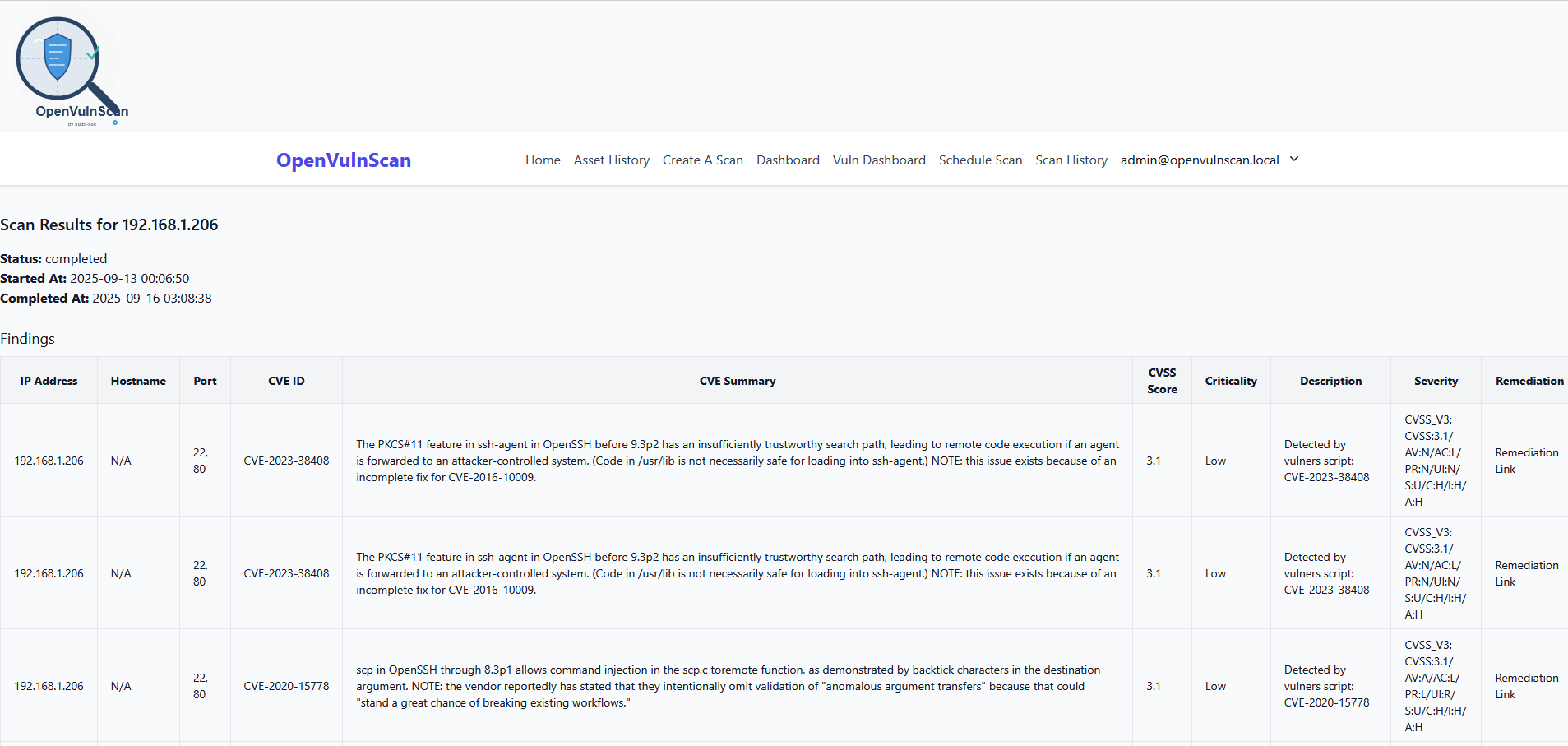1568x746 pixels.
Task: Open Create A Scan page
Action: point(702,160)
